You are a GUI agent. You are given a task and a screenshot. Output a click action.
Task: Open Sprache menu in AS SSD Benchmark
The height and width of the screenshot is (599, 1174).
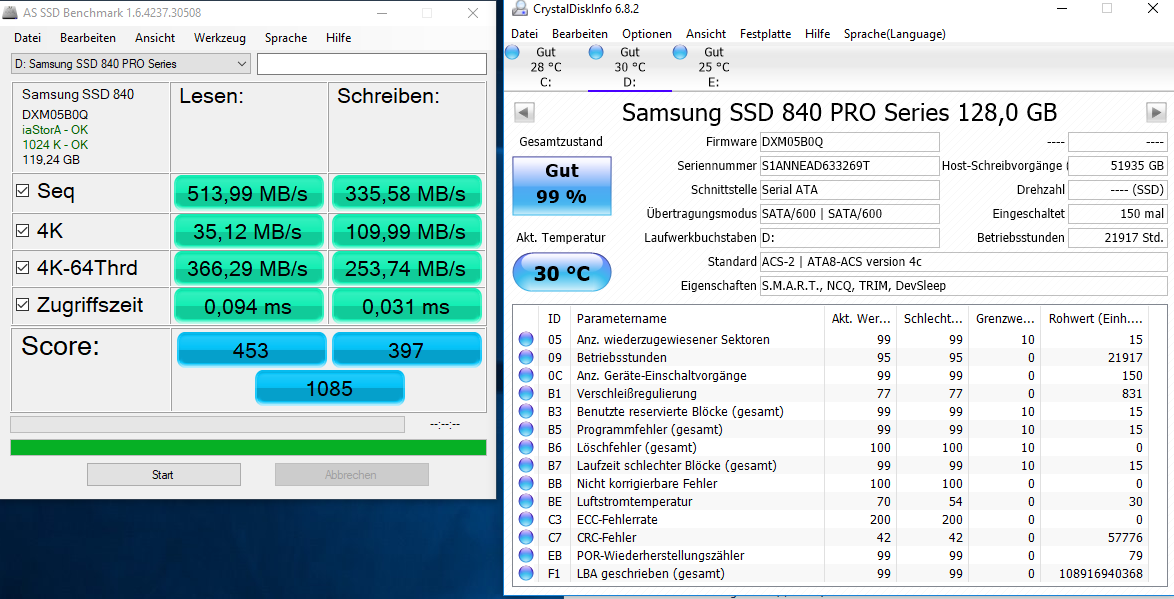tap(285, 37)
